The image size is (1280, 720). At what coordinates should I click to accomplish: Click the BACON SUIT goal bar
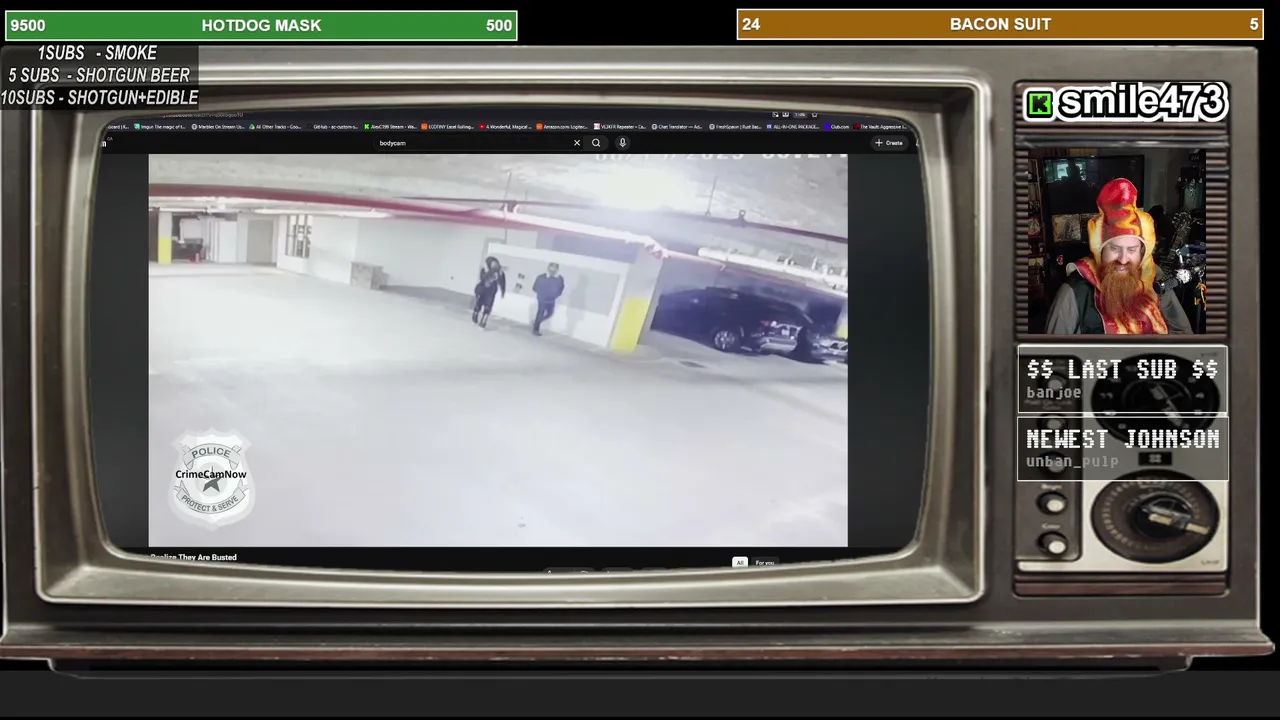coord(1000,24)
